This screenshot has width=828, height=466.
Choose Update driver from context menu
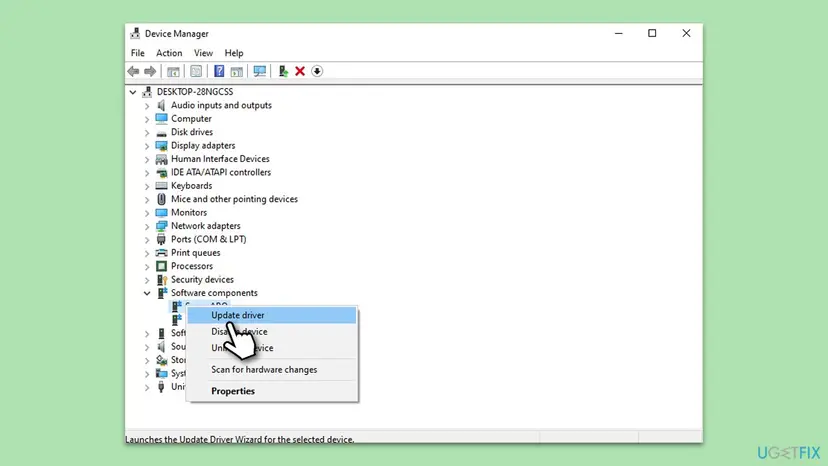[x=272, y=315]
